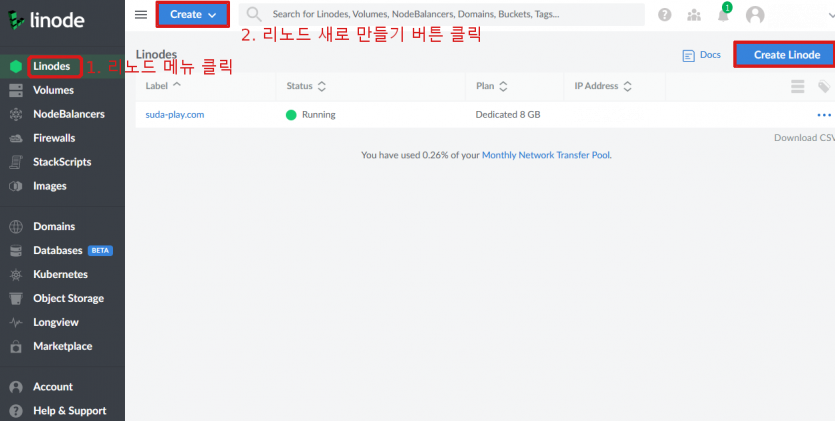
Task: Click the green Running status indicator
Action: point(291,115)
